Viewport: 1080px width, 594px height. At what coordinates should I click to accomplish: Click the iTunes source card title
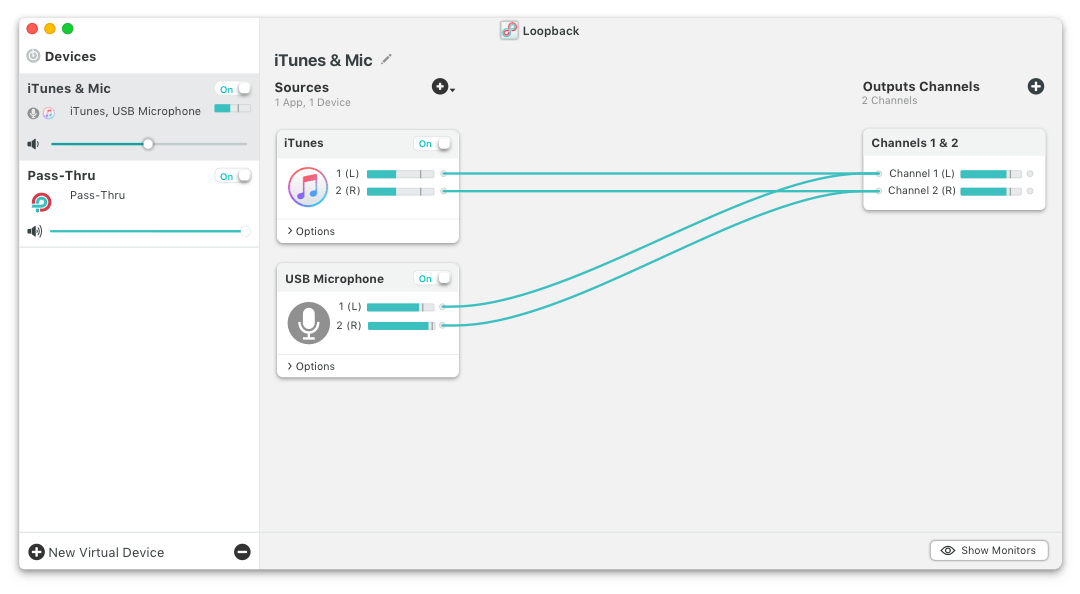[x=304, y=143]
